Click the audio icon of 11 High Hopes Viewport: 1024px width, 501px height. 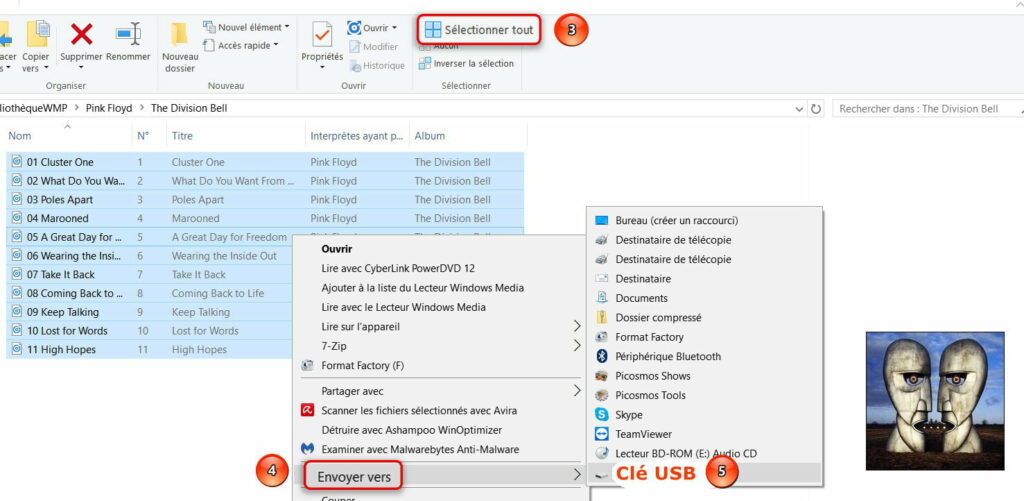(17, 349)
